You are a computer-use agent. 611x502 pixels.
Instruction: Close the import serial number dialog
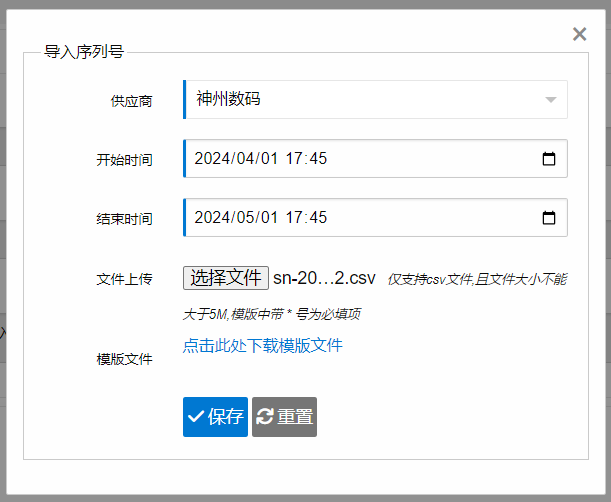579,34
